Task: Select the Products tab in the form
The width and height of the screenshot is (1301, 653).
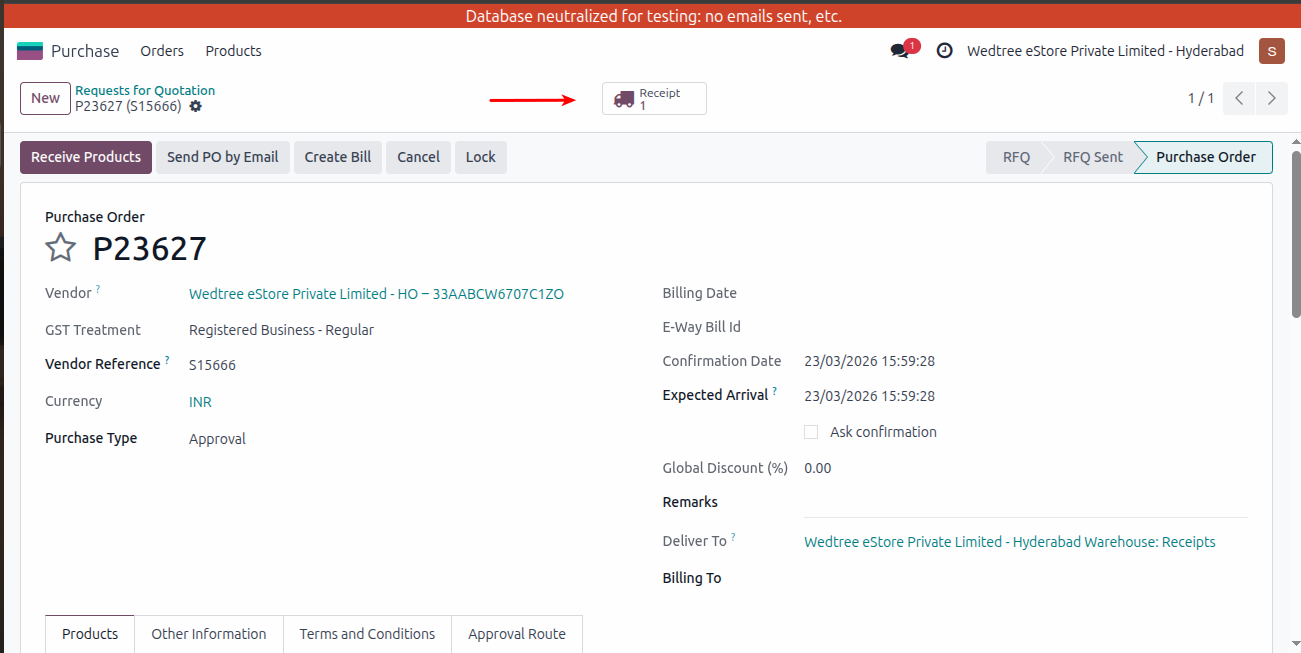Action: pyautogui.click(x=90, y=634)
